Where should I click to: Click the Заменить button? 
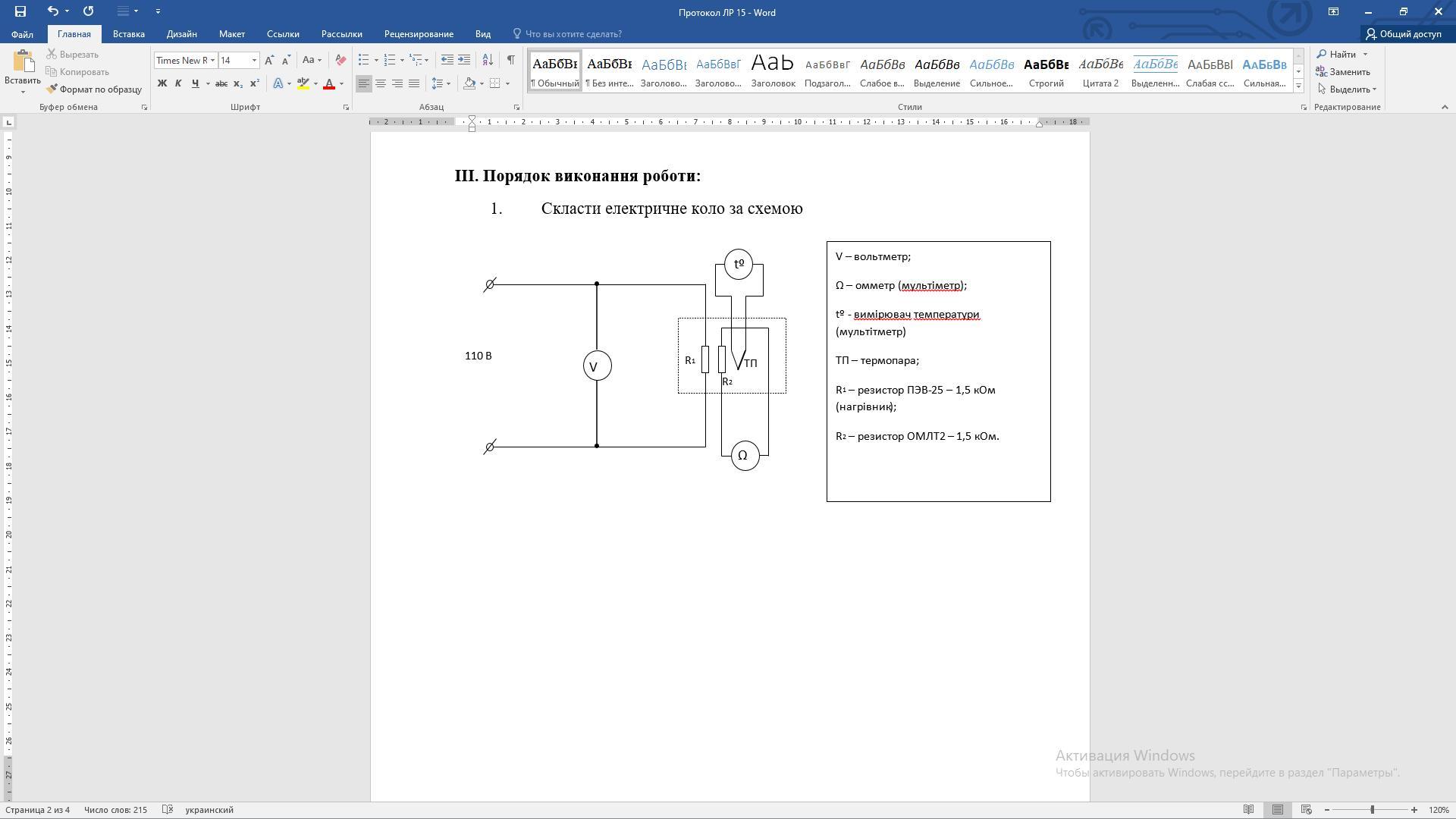1344,72
